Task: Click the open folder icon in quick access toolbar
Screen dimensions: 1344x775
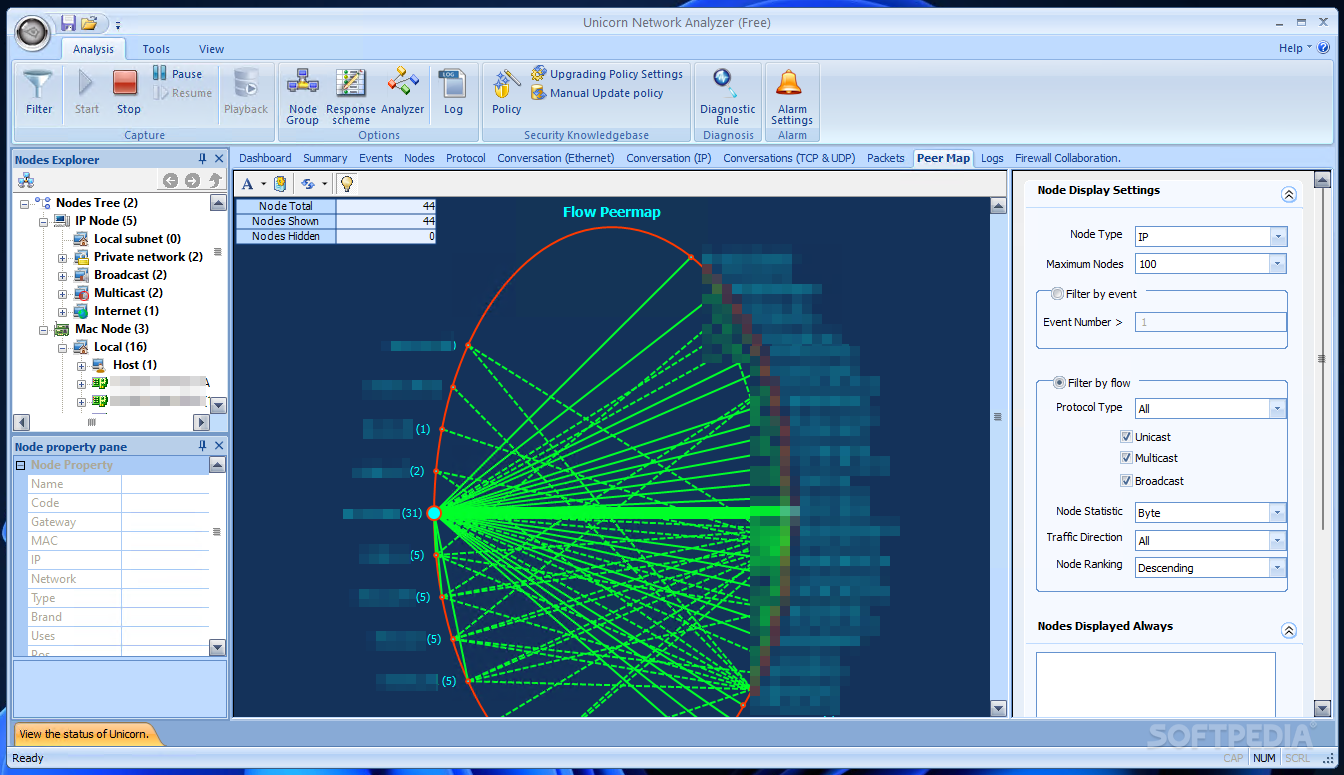Action: tap(89, 23)
